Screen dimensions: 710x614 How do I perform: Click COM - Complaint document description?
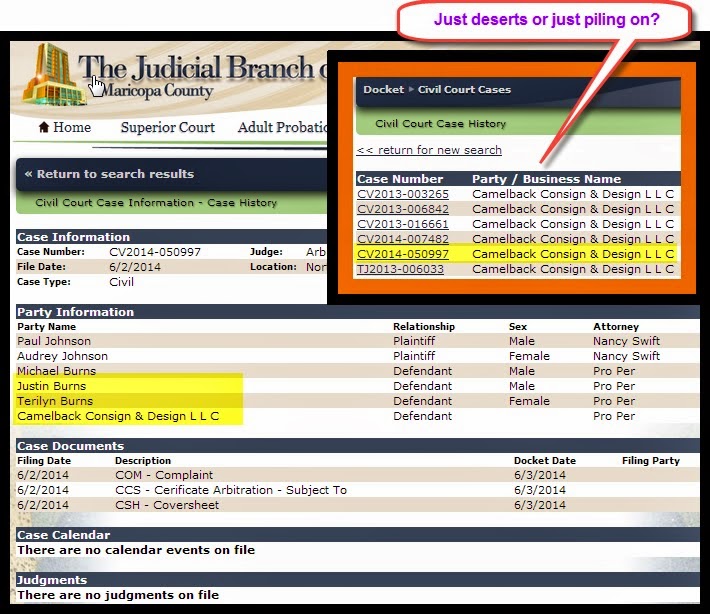pos(164,475)
